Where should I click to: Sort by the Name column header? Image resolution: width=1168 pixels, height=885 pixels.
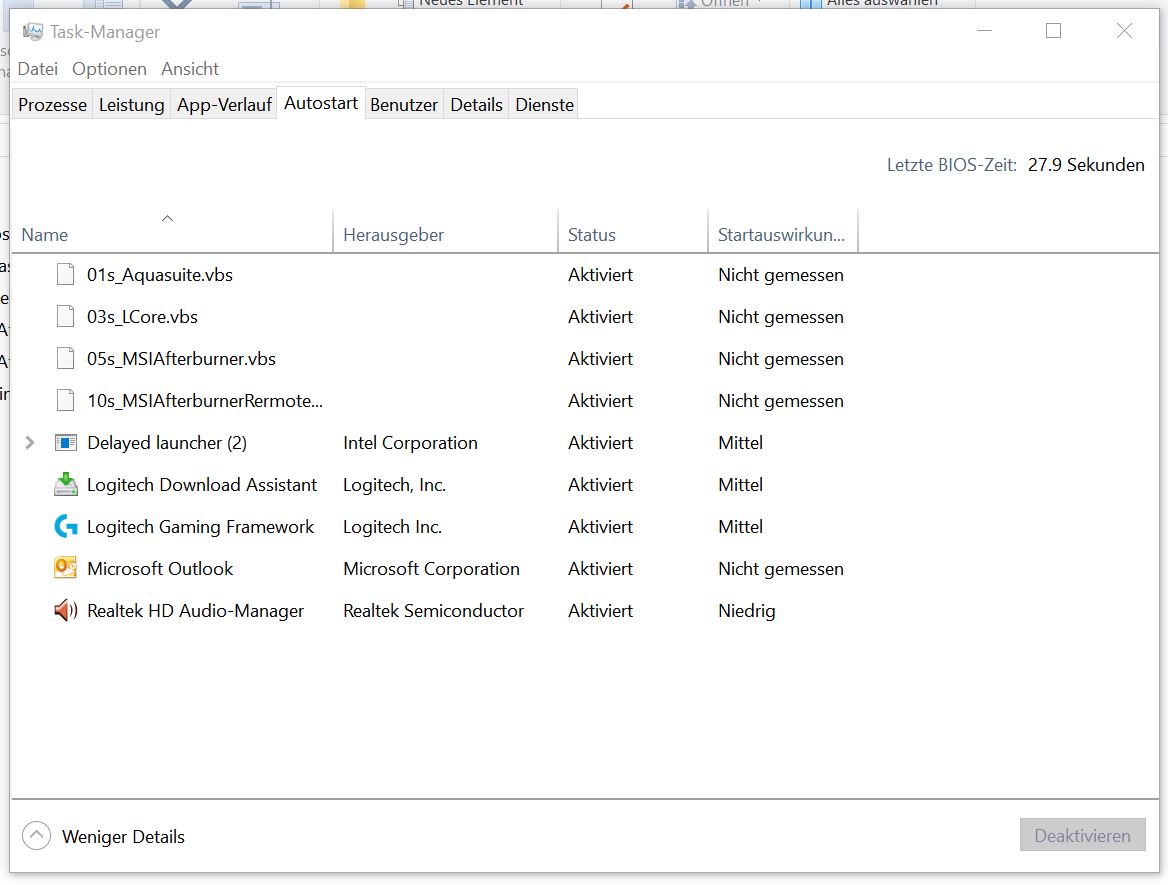tap(172, 231)
